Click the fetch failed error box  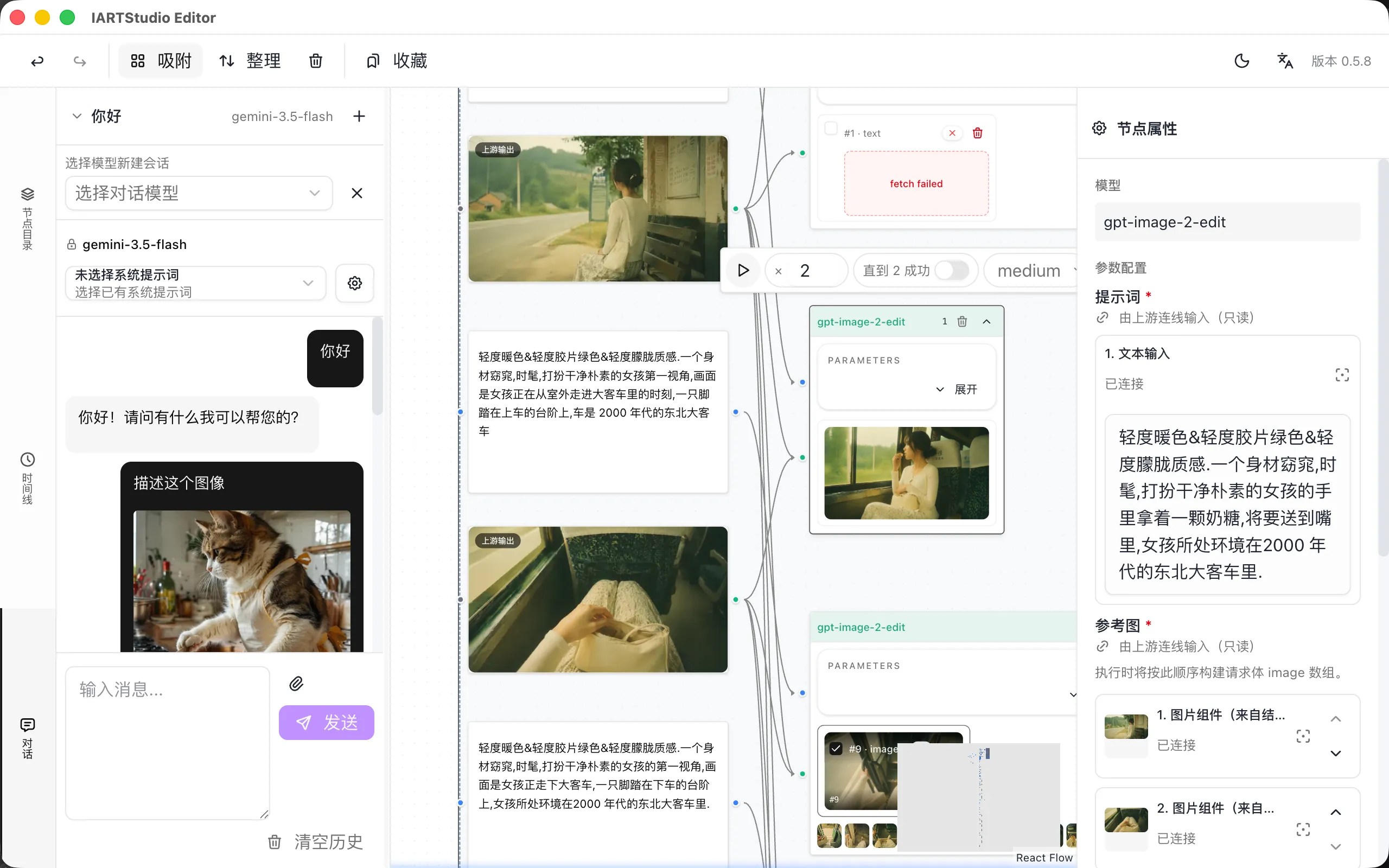point(916,183)
